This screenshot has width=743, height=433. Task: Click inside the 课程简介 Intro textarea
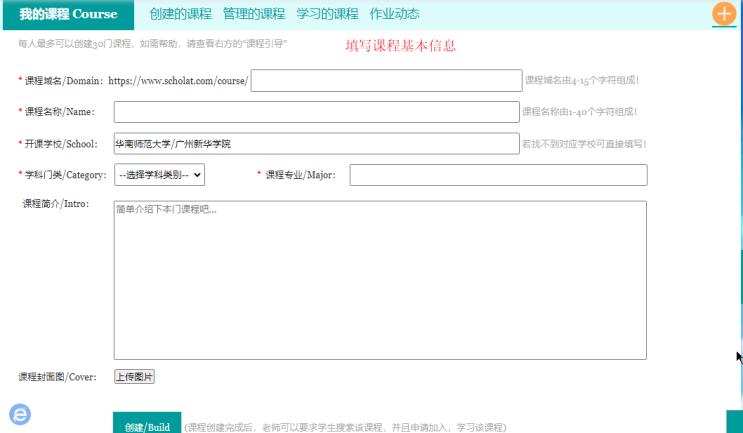(x=380, y=280)
